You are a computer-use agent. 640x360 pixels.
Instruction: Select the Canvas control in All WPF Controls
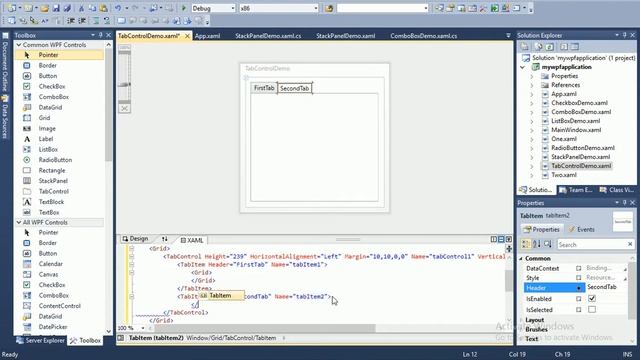pos(48,274)
